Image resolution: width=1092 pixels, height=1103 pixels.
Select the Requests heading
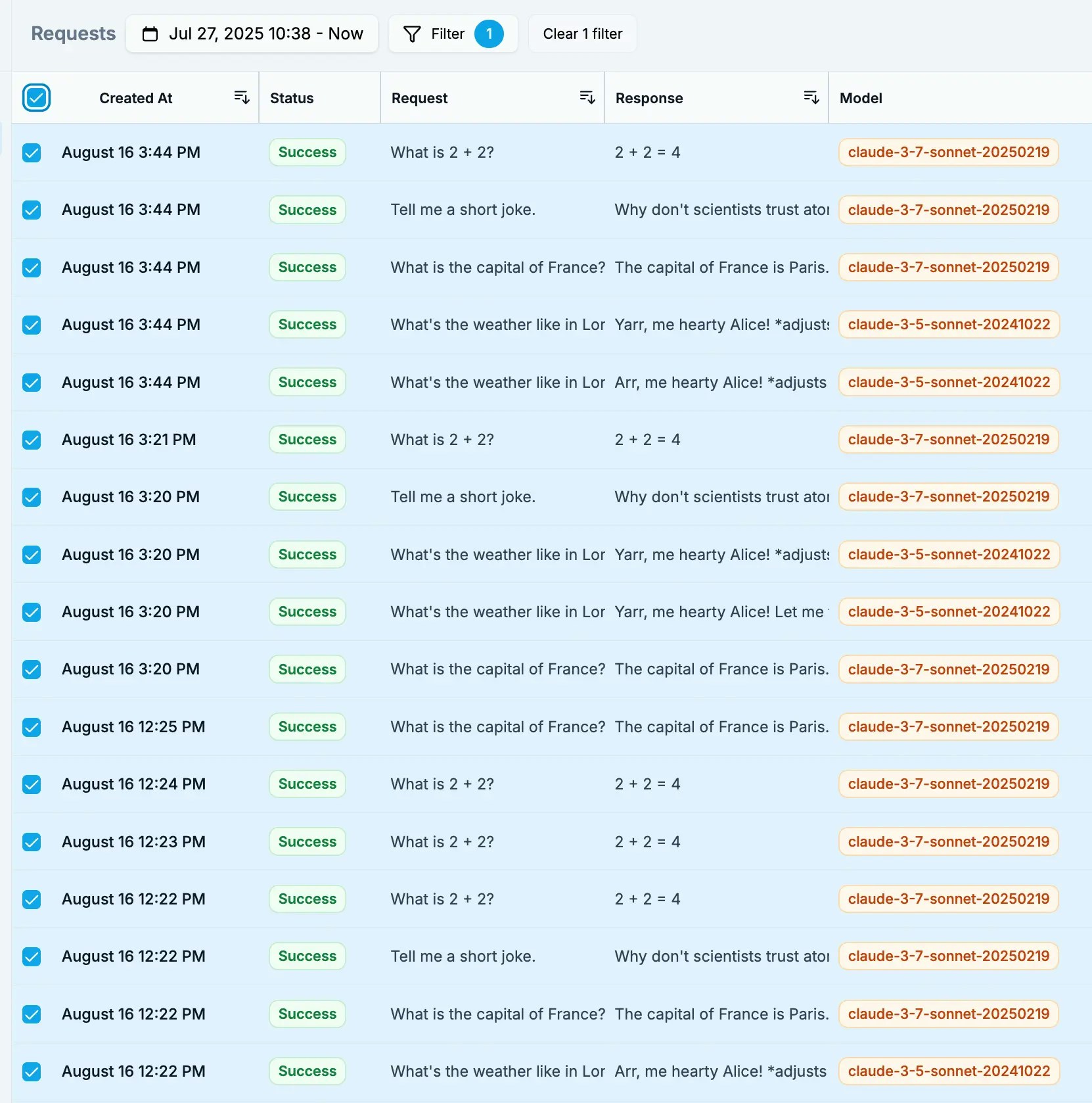pyautogui.click(x=73, y=34)
